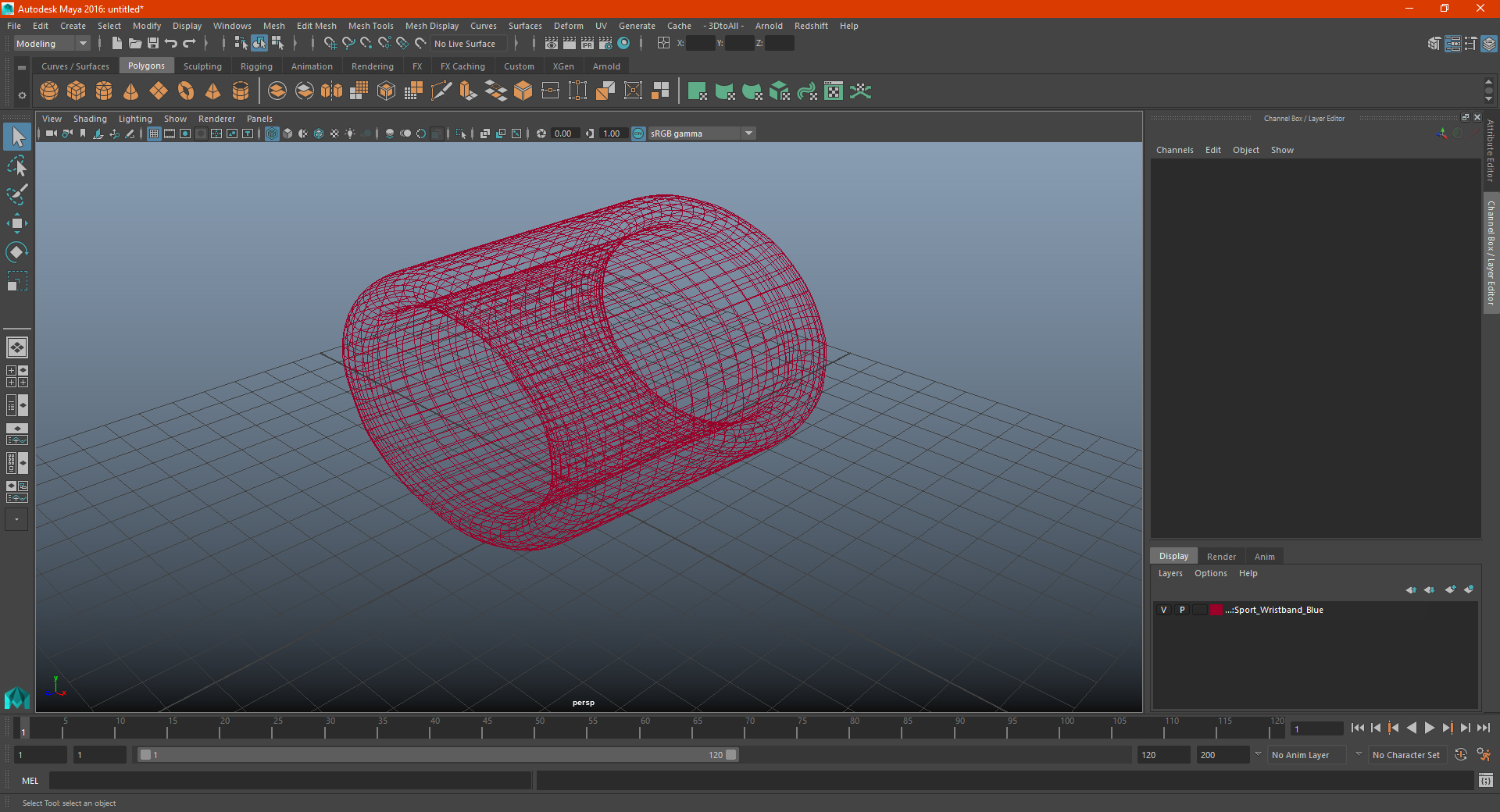
Task: Click the red color swatch of Sport_Wristband_Blue
Action: click(x=1216, y=610)
